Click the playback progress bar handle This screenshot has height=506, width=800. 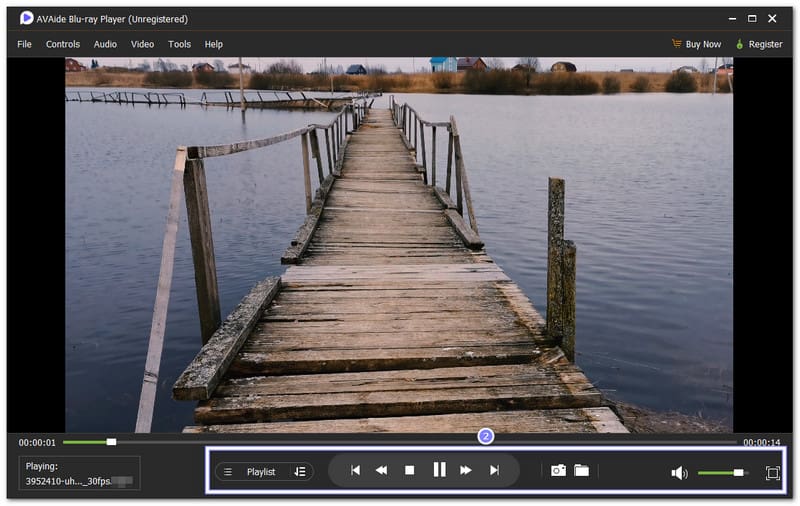tap(111, 442)
